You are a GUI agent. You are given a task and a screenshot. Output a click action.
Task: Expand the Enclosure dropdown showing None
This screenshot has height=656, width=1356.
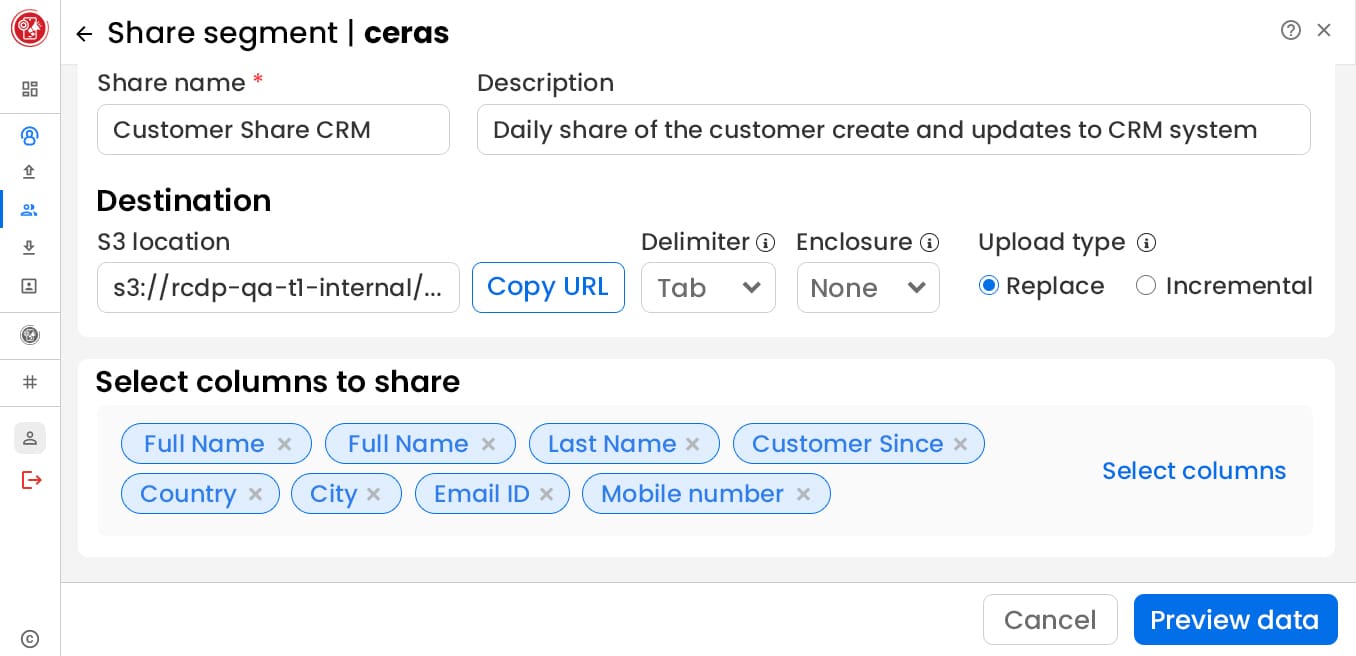coord(868,288)
